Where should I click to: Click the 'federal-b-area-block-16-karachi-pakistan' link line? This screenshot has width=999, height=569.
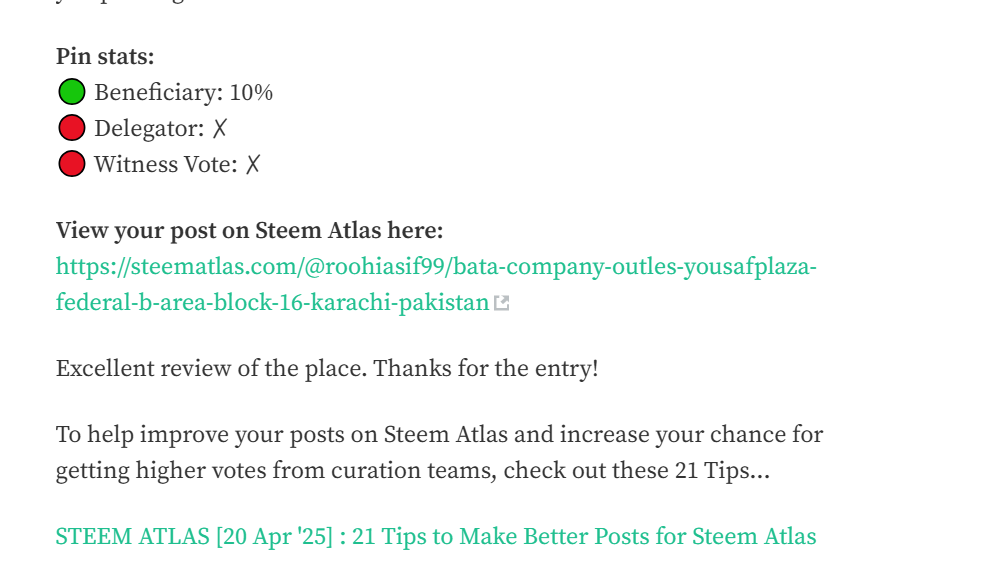[272, 302]
